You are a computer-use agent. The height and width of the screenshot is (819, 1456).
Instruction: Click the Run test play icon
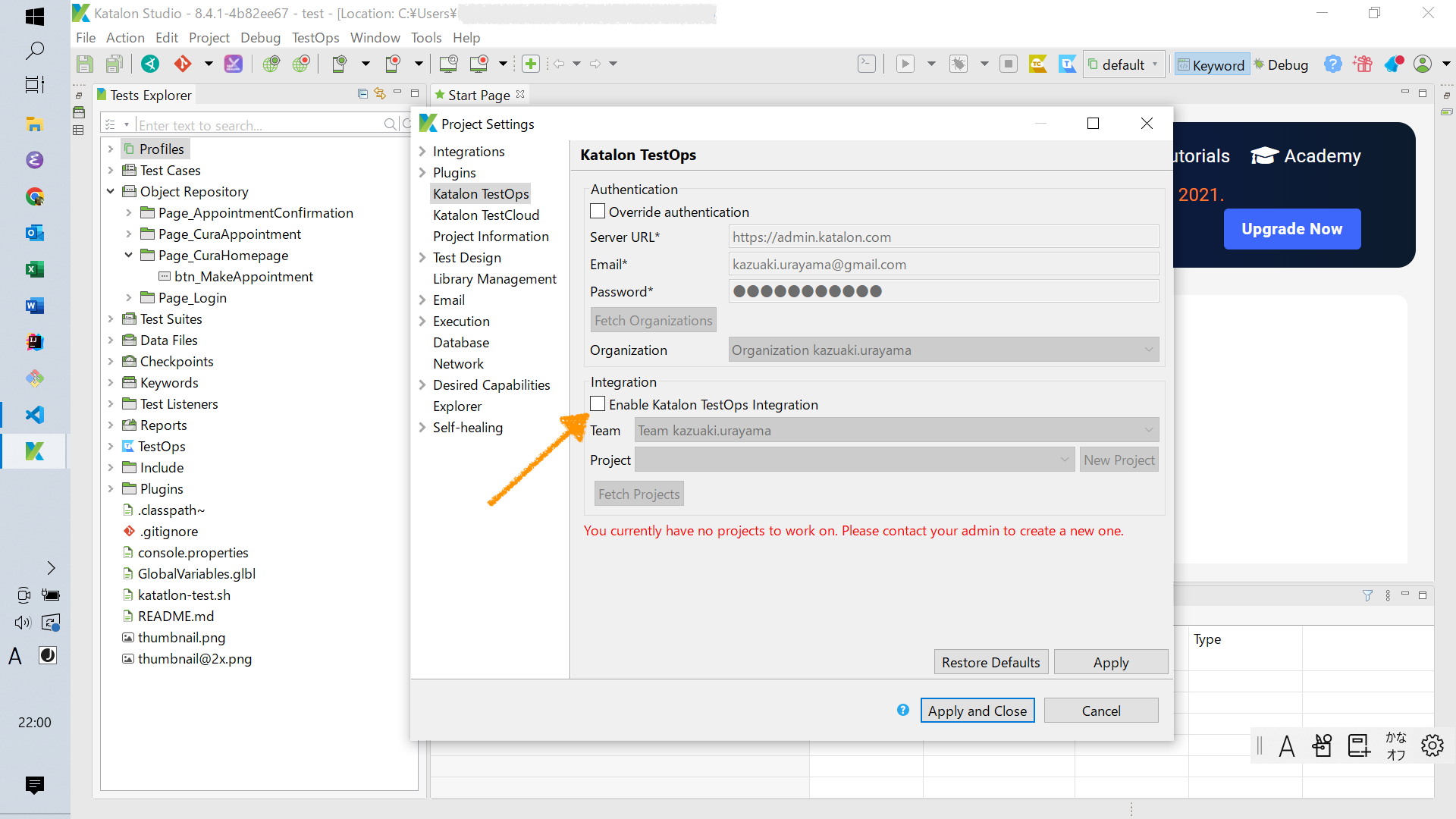[905, 64]
